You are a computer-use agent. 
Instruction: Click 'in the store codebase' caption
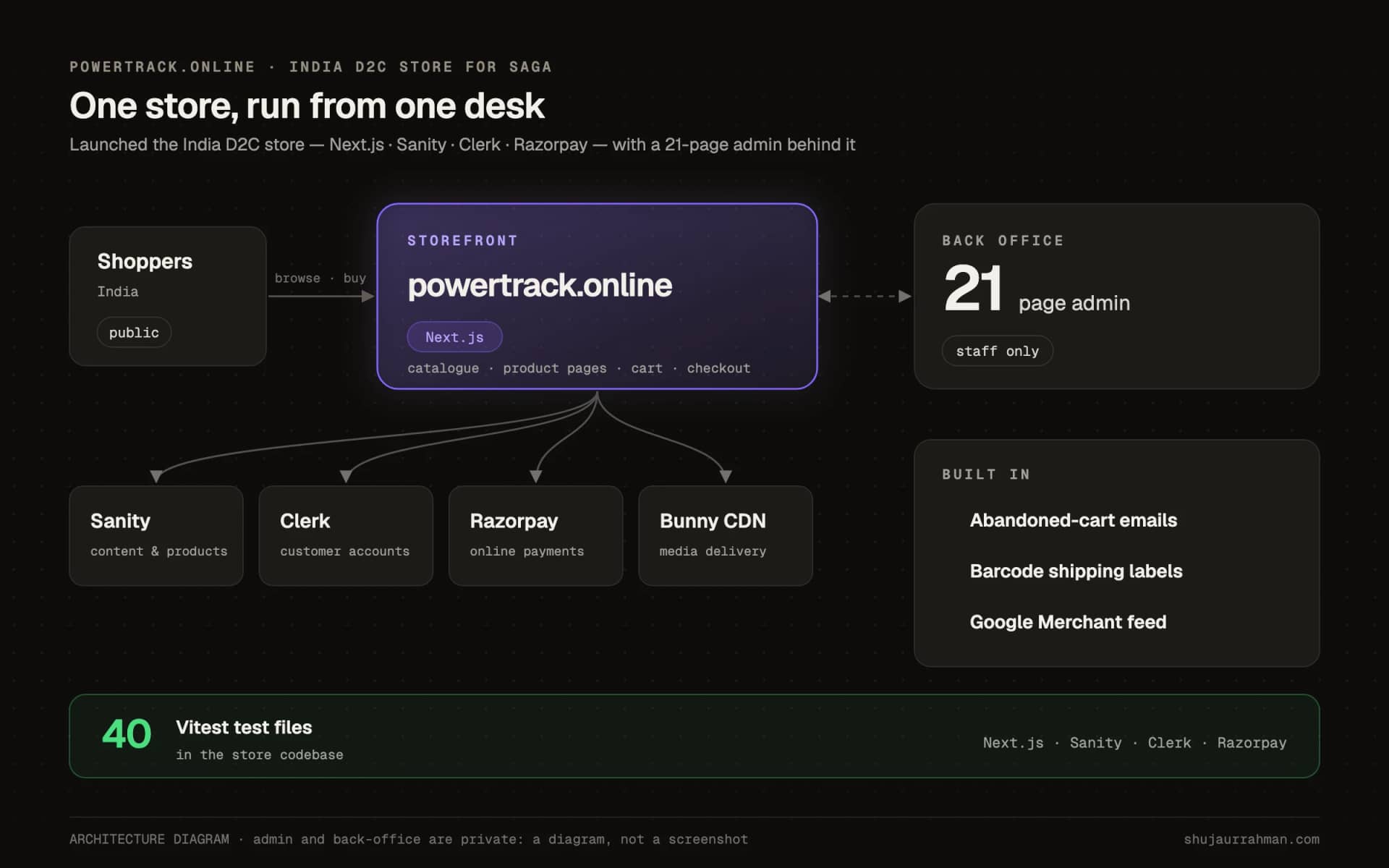pyautogui.click(x=260, y=754)
